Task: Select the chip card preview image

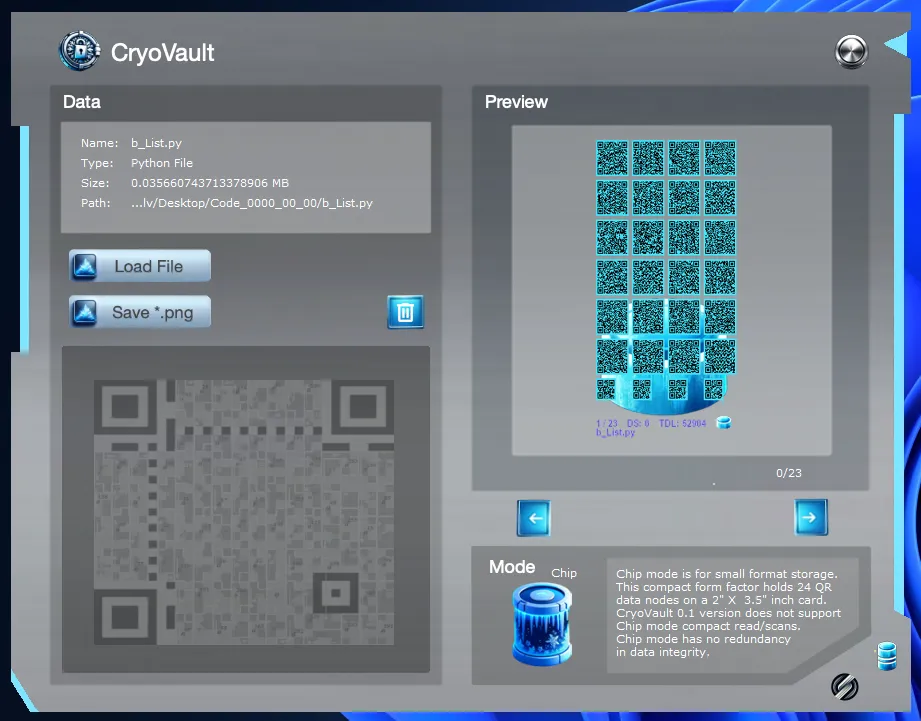Action: tap(666, 285)
